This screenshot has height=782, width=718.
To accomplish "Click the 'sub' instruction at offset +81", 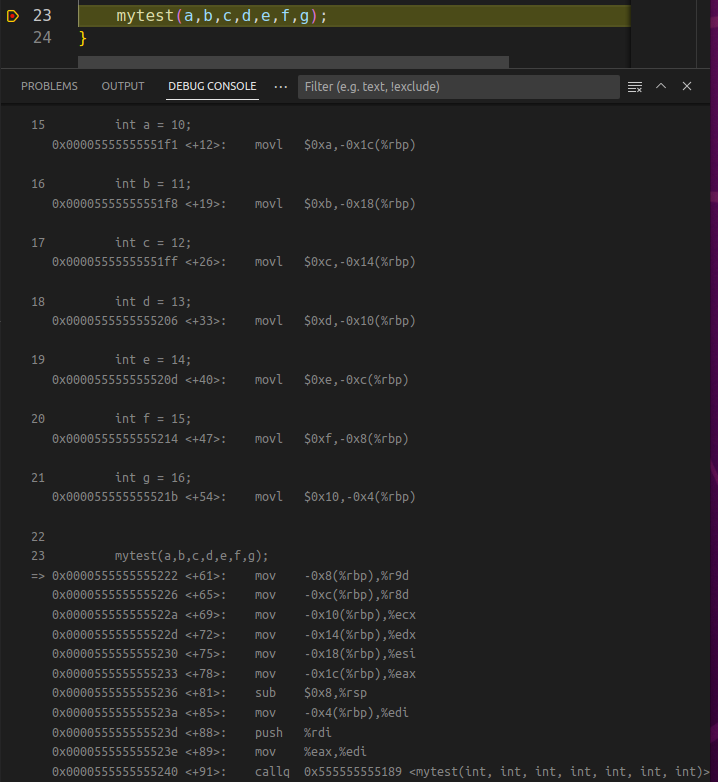I will [x=265, y=693].
